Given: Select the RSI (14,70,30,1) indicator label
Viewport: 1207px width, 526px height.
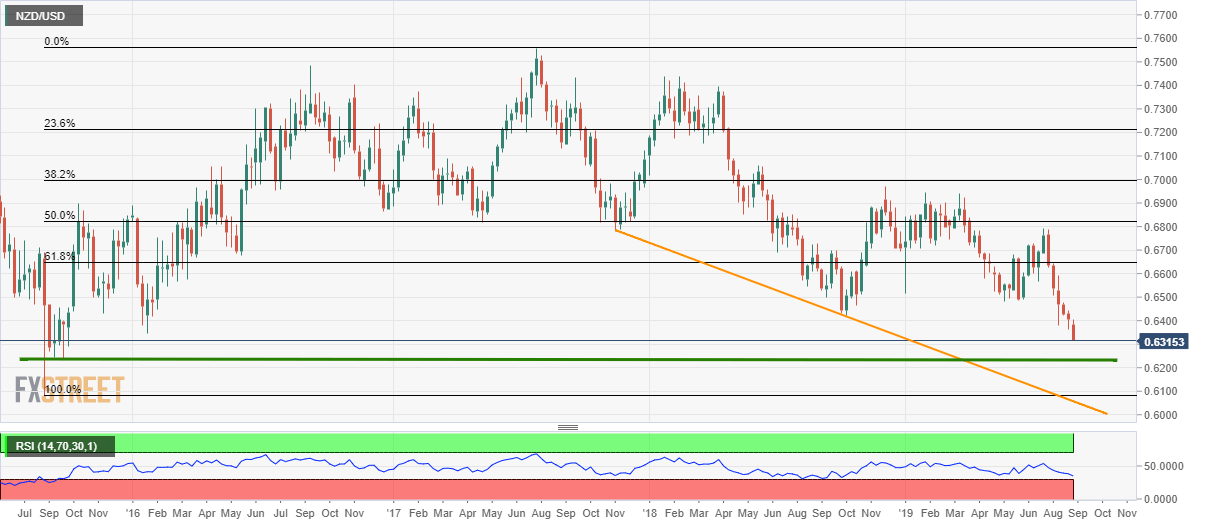Looking at the screenshot, I should tap(59, 445).
